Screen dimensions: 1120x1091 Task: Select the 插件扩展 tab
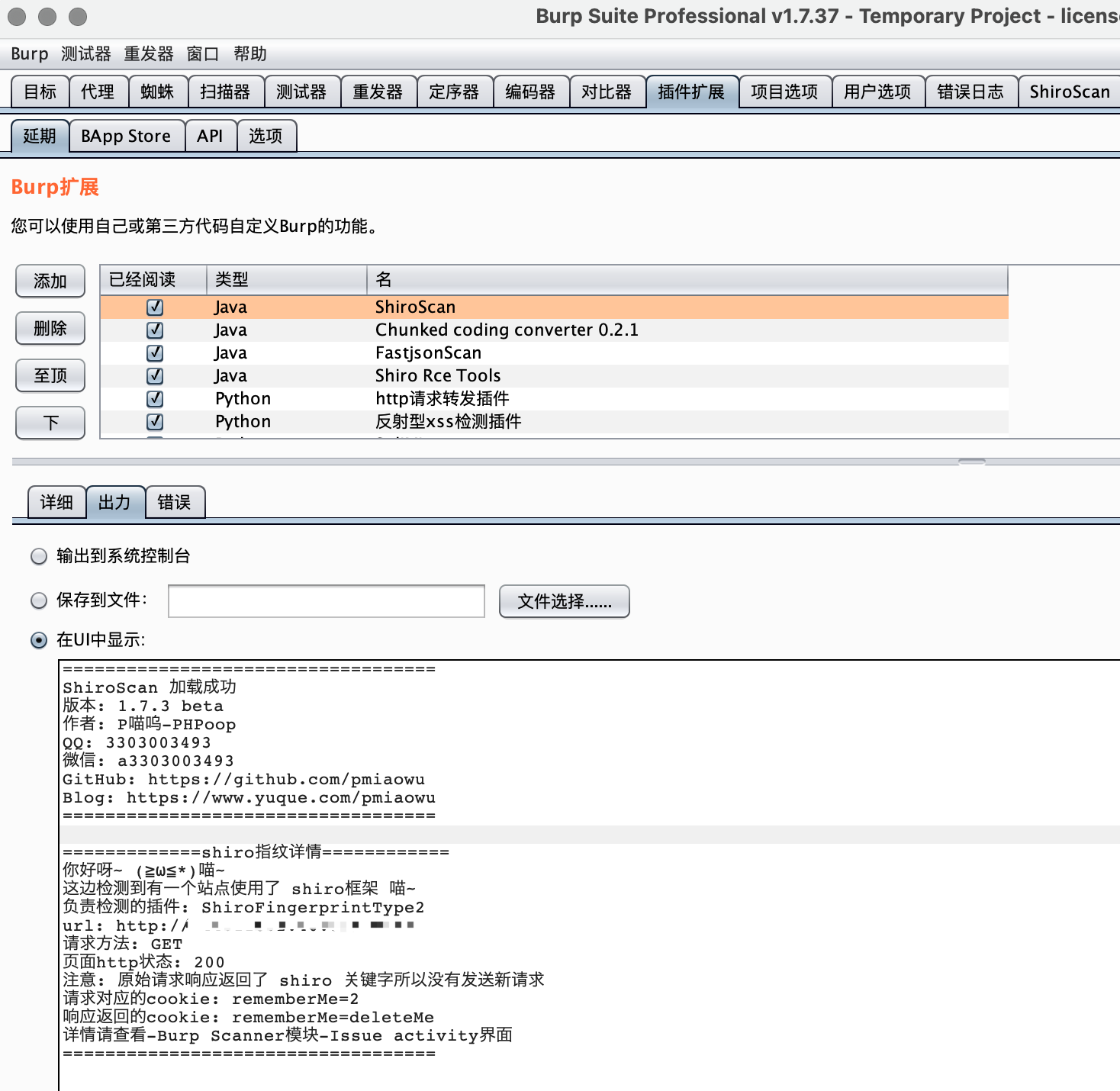(692, 92)
